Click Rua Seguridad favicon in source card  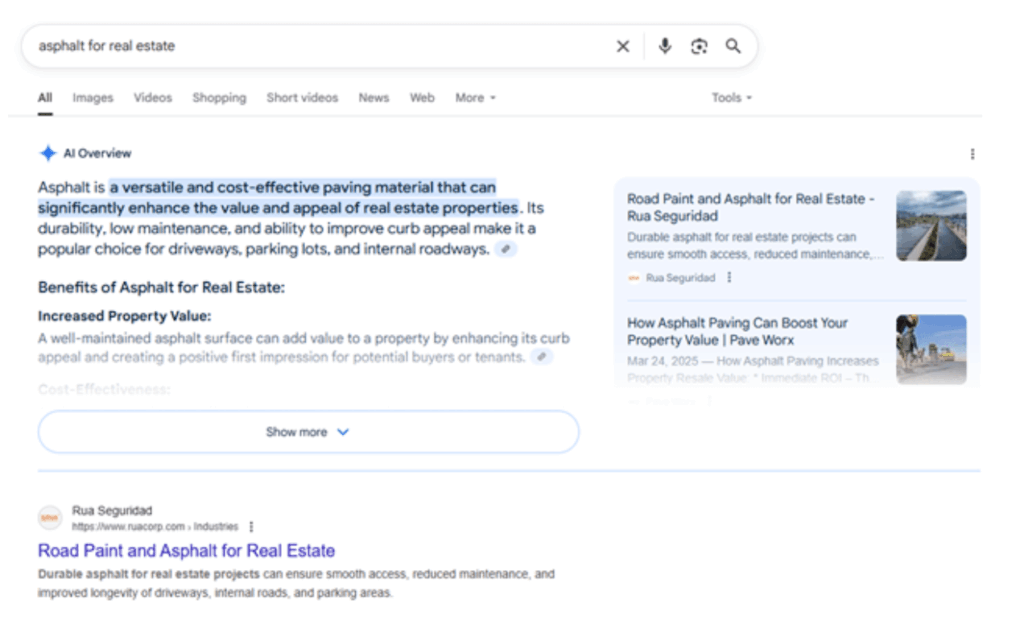pyautogui.click(x=633, y=278)
